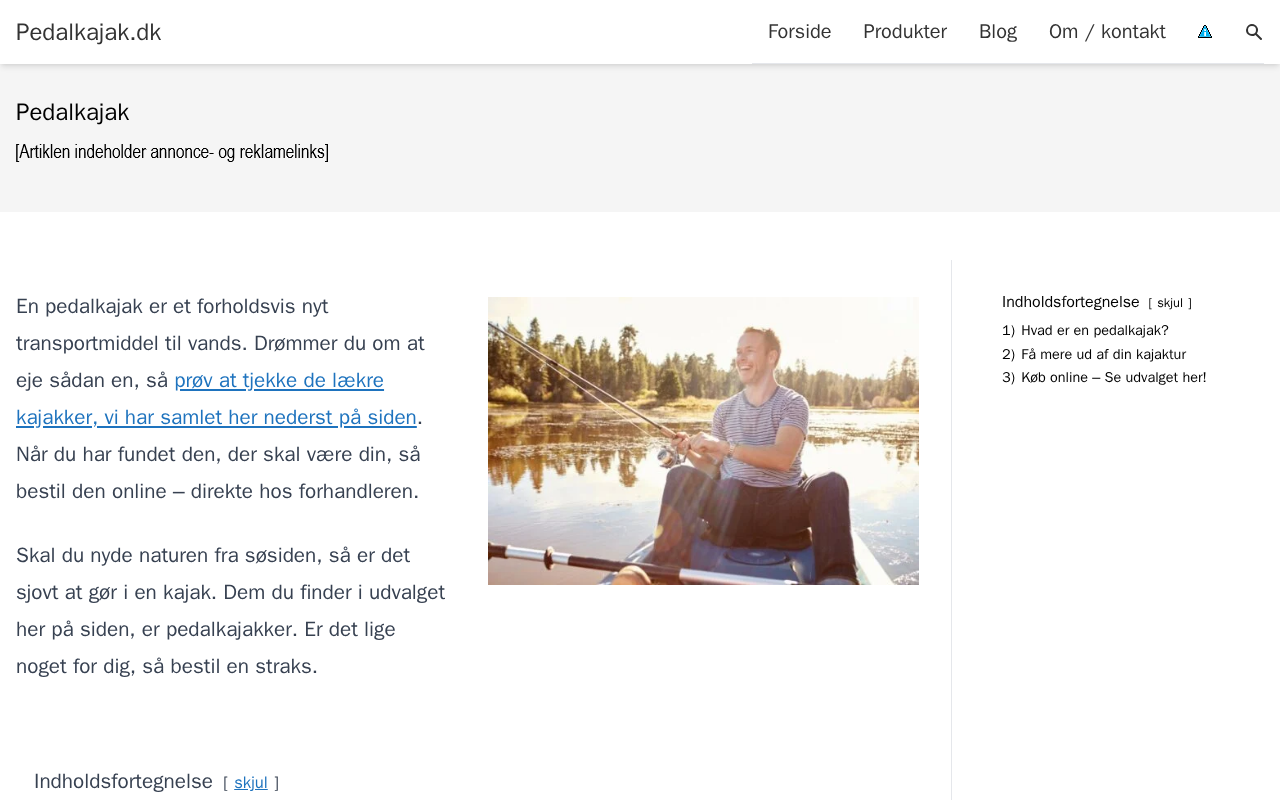Go to the Forside page
1280x800 pixels.
pyautogui.click(x=799, y=32)
